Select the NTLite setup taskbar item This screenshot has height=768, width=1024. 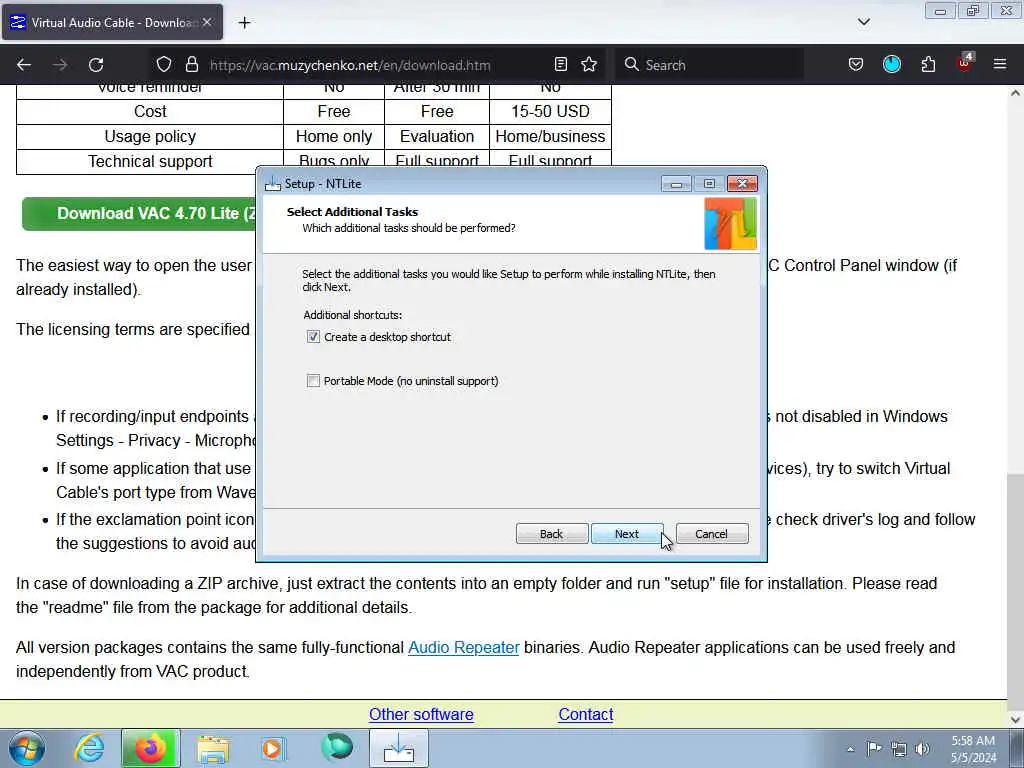pyautogui.click(x=399, y=748)
